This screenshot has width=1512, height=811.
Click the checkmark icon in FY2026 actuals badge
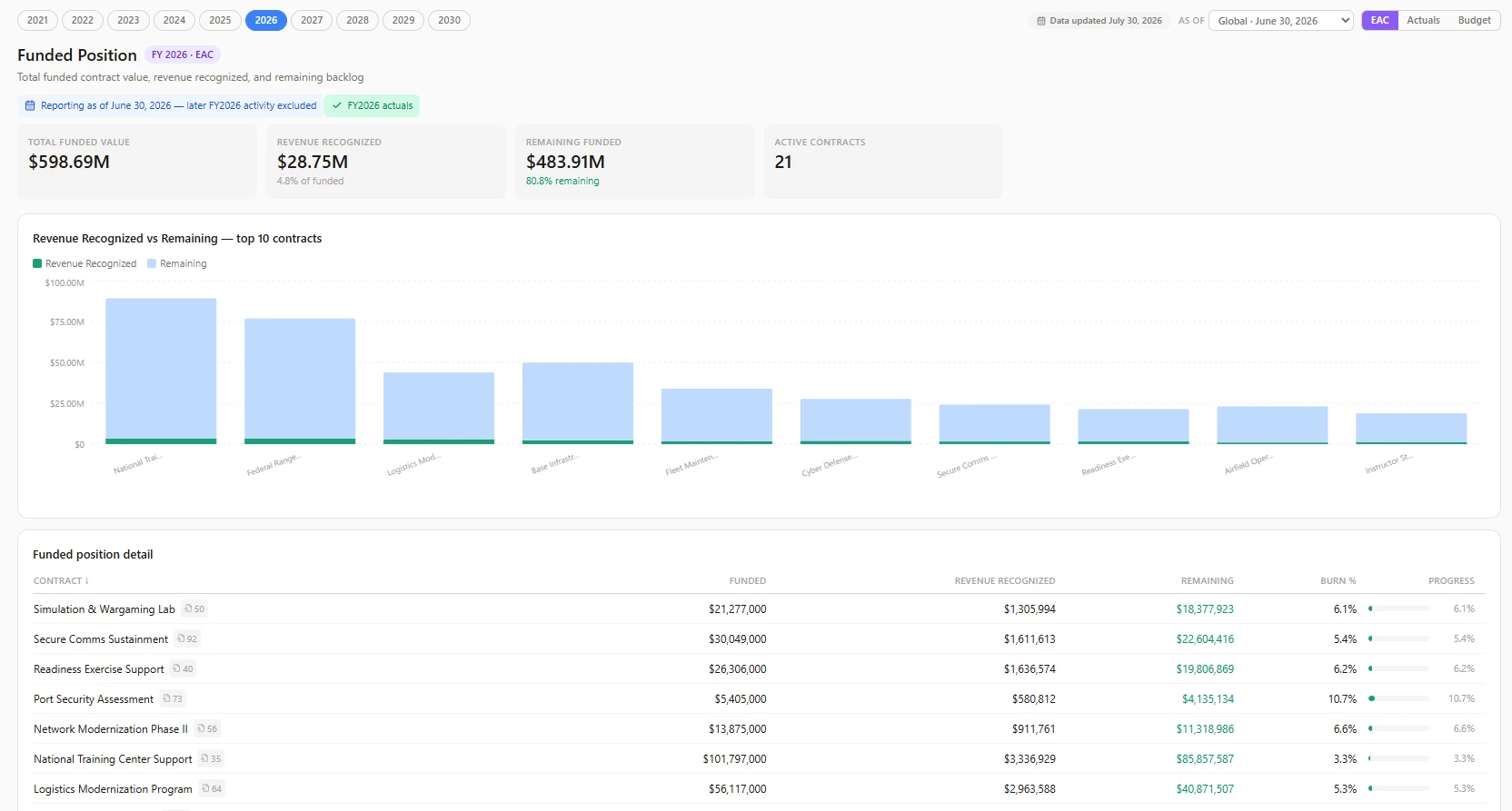click(337, 105)
